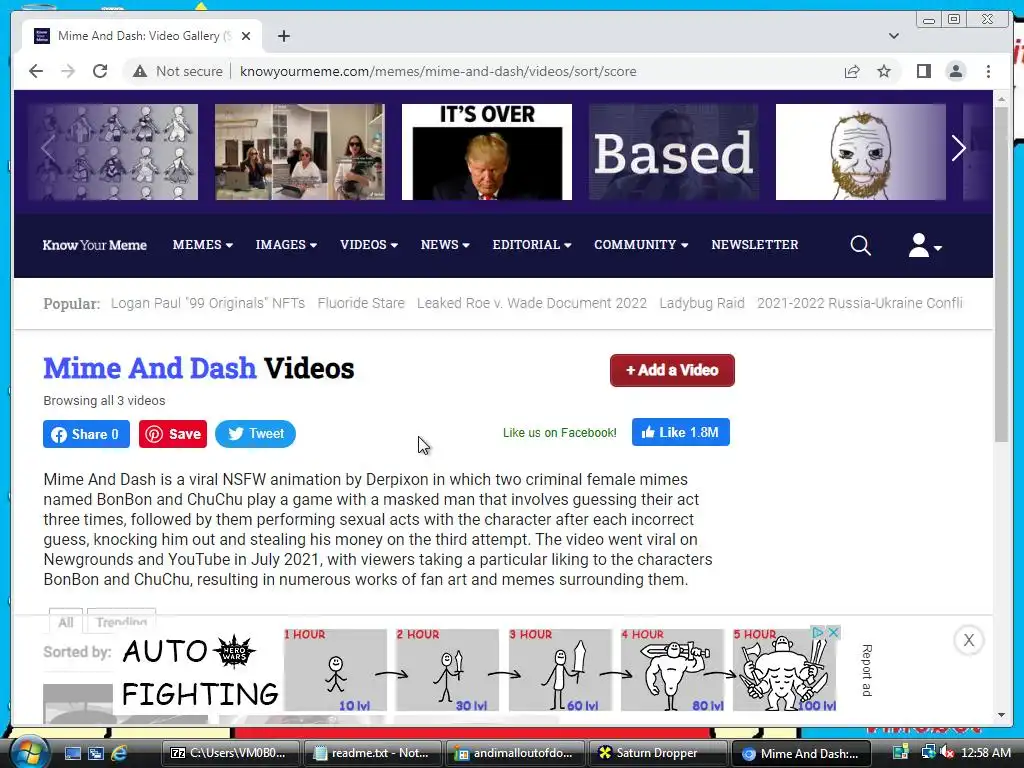Open the IT'S OVER carousel thumbnail

487,152
